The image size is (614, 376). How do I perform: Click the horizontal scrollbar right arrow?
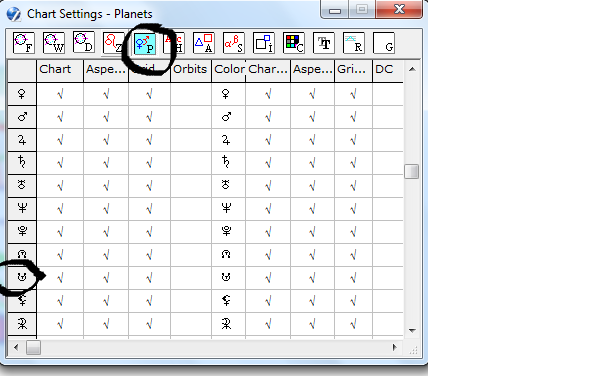[x=394, y=347]
